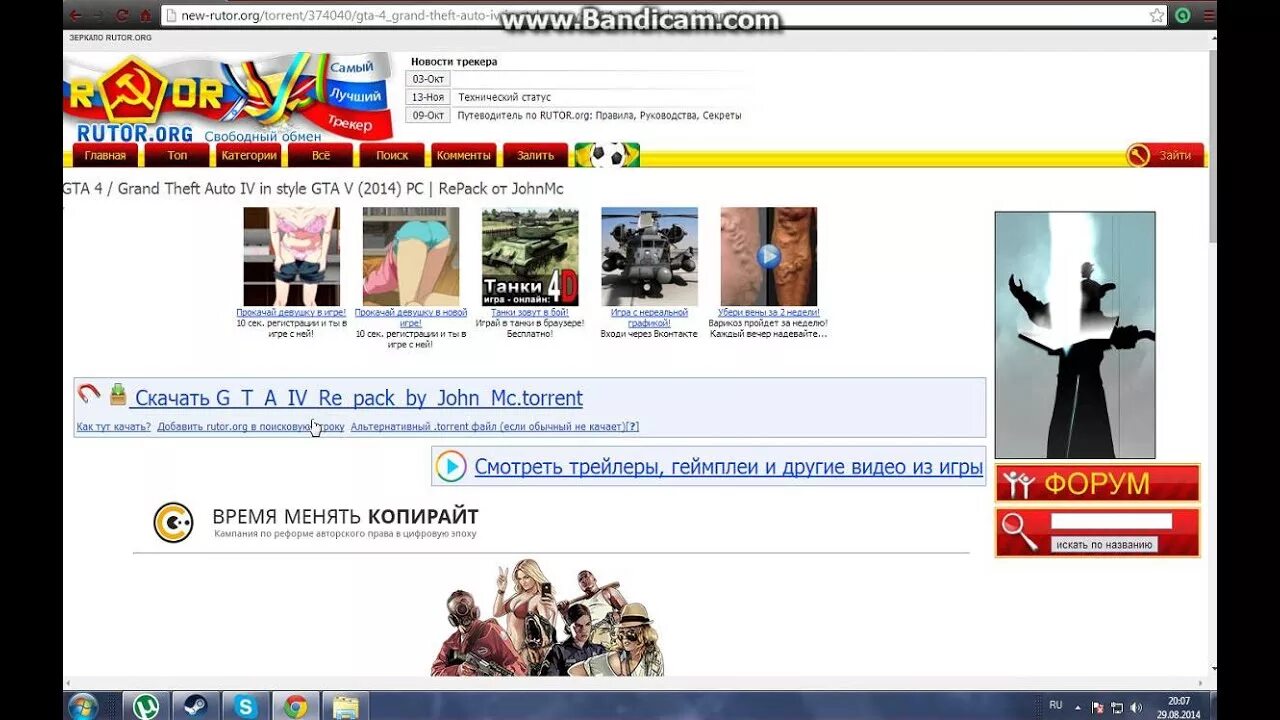Reload the page with the refresh icon
Screen dimensions: 1280x720
click(122, 15)
